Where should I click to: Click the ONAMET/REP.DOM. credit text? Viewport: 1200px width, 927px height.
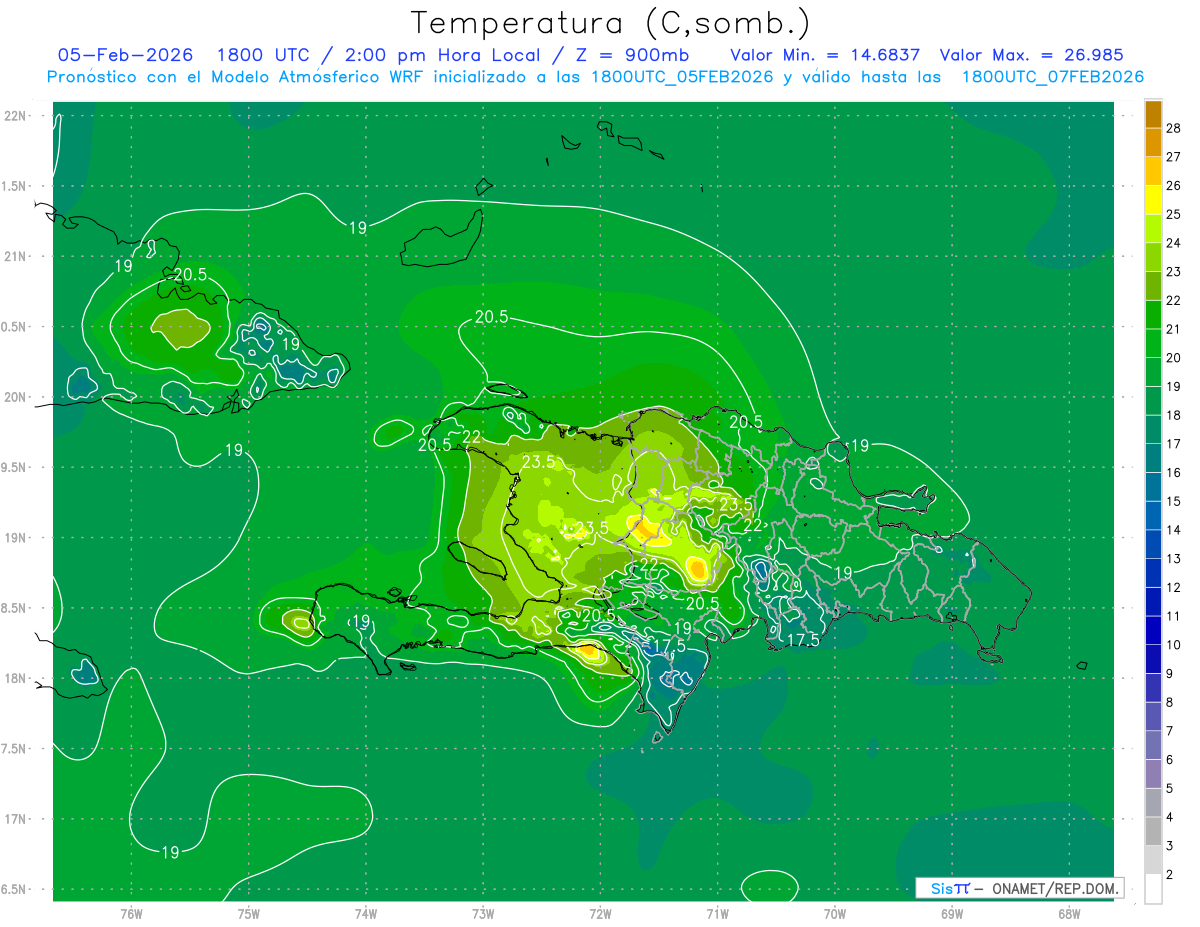[1053, 888]
